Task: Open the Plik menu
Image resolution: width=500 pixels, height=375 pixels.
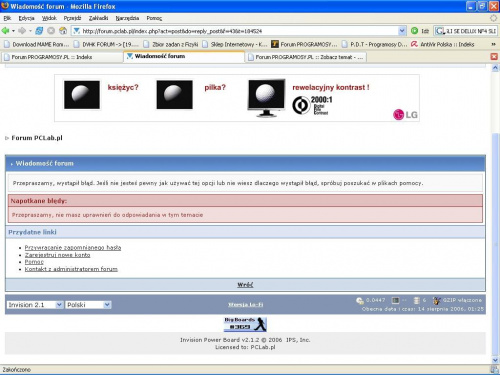Action: click(7, 18)
